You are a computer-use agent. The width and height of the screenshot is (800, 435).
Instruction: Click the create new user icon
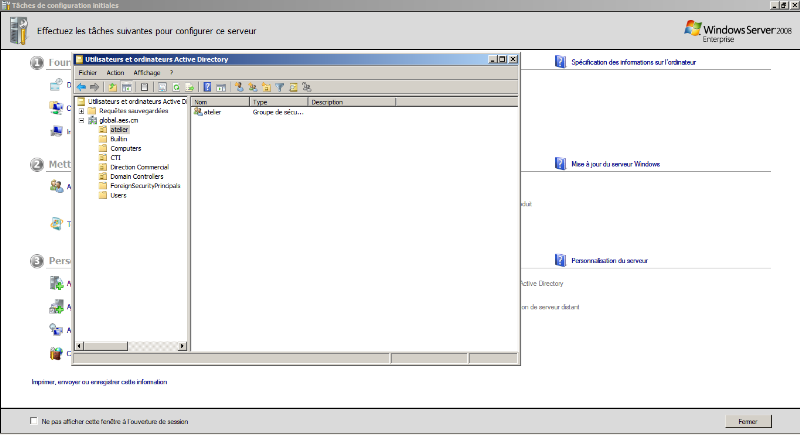coord(239,87)
